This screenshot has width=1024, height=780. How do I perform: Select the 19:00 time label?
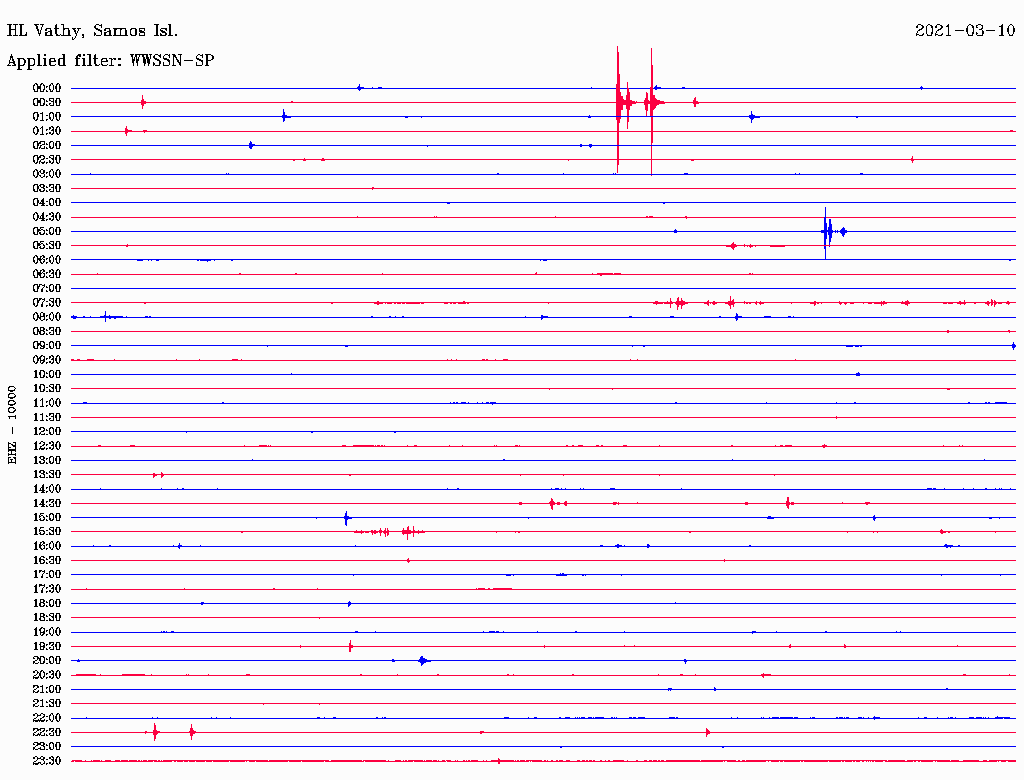[x=47, y=632]
